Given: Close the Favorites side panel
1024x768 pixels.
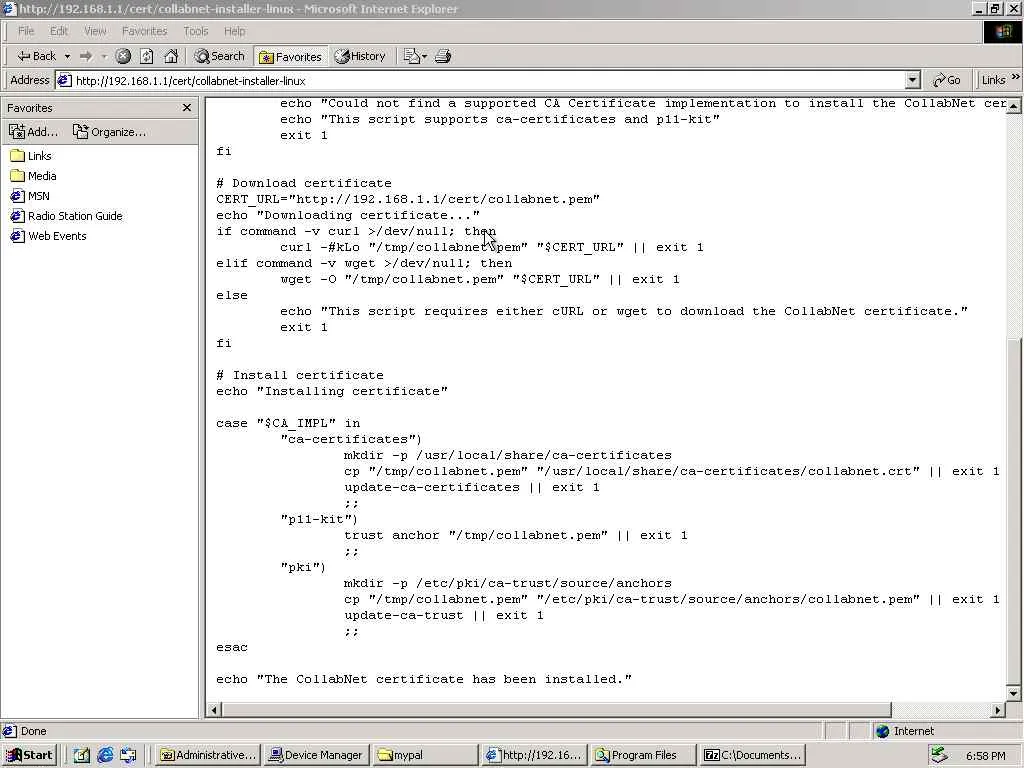Looking at the screenshot, I should click(x=187, y=108).
